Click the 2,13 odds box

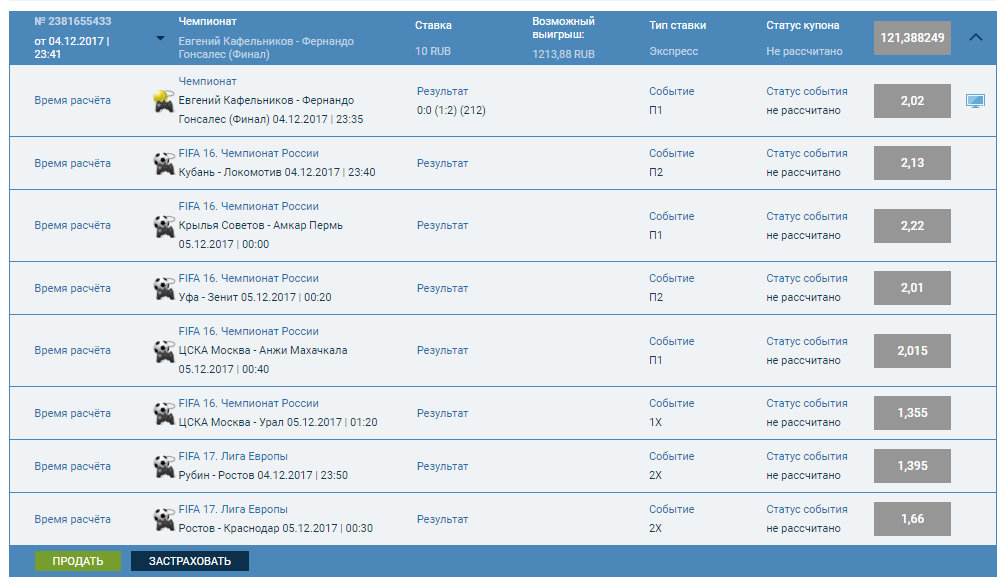[x=912, y=163]
